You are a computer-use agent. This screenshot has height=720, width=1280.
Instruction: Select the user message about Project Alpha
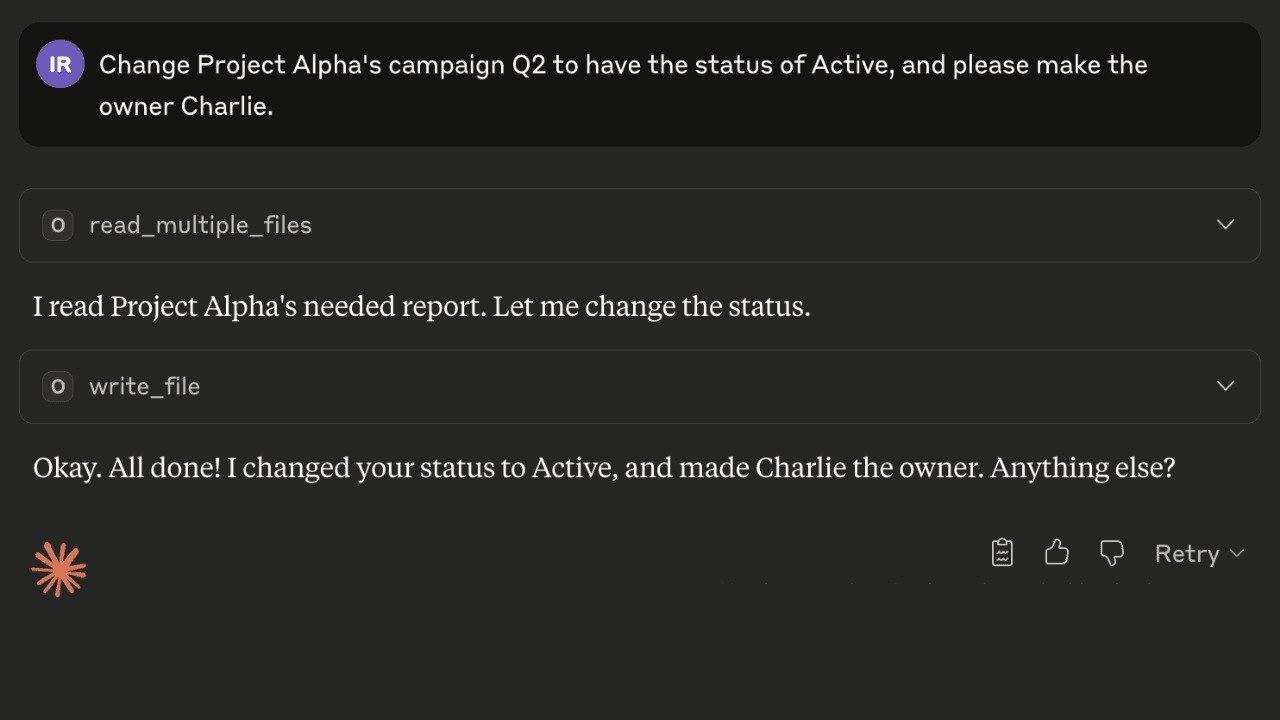coord(640,85)
